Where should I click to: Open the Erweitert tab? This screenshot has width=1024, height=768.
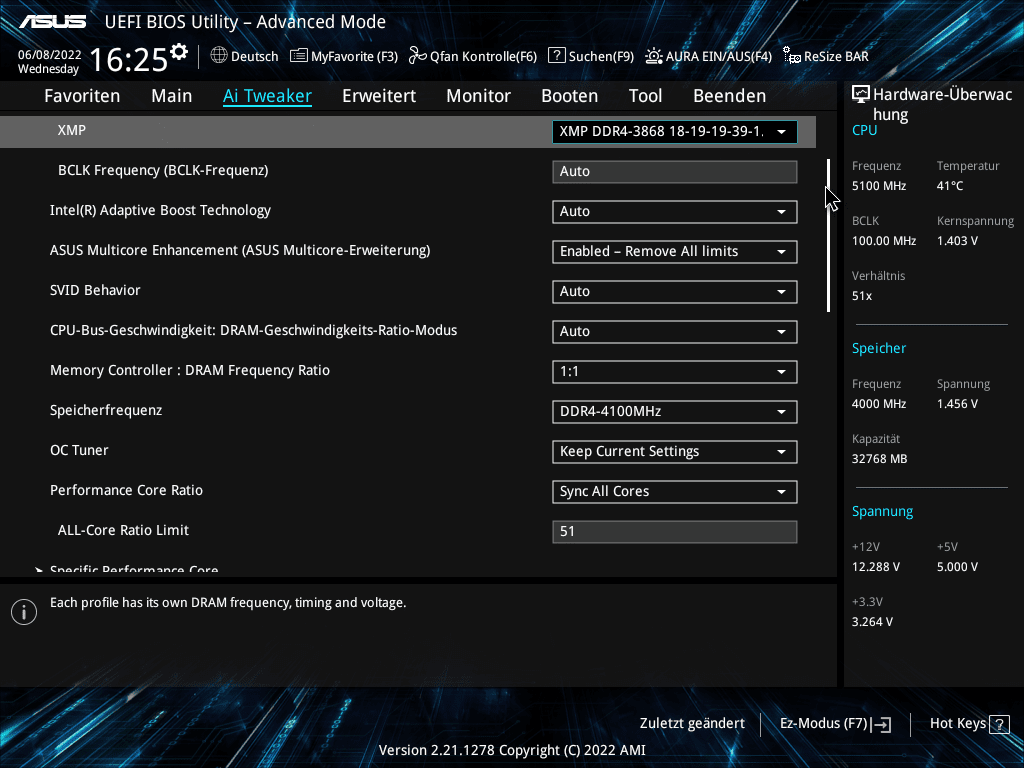(x=379, y=96)
